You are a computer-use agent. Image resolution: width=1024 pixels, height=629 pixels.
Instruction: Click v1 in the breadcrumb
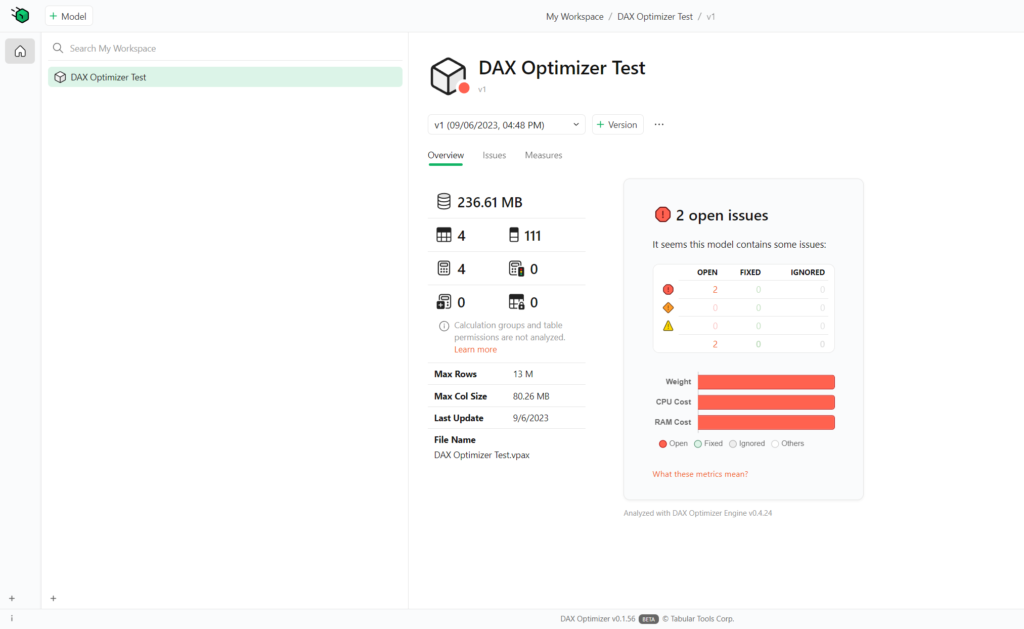[x=711, y=17]
